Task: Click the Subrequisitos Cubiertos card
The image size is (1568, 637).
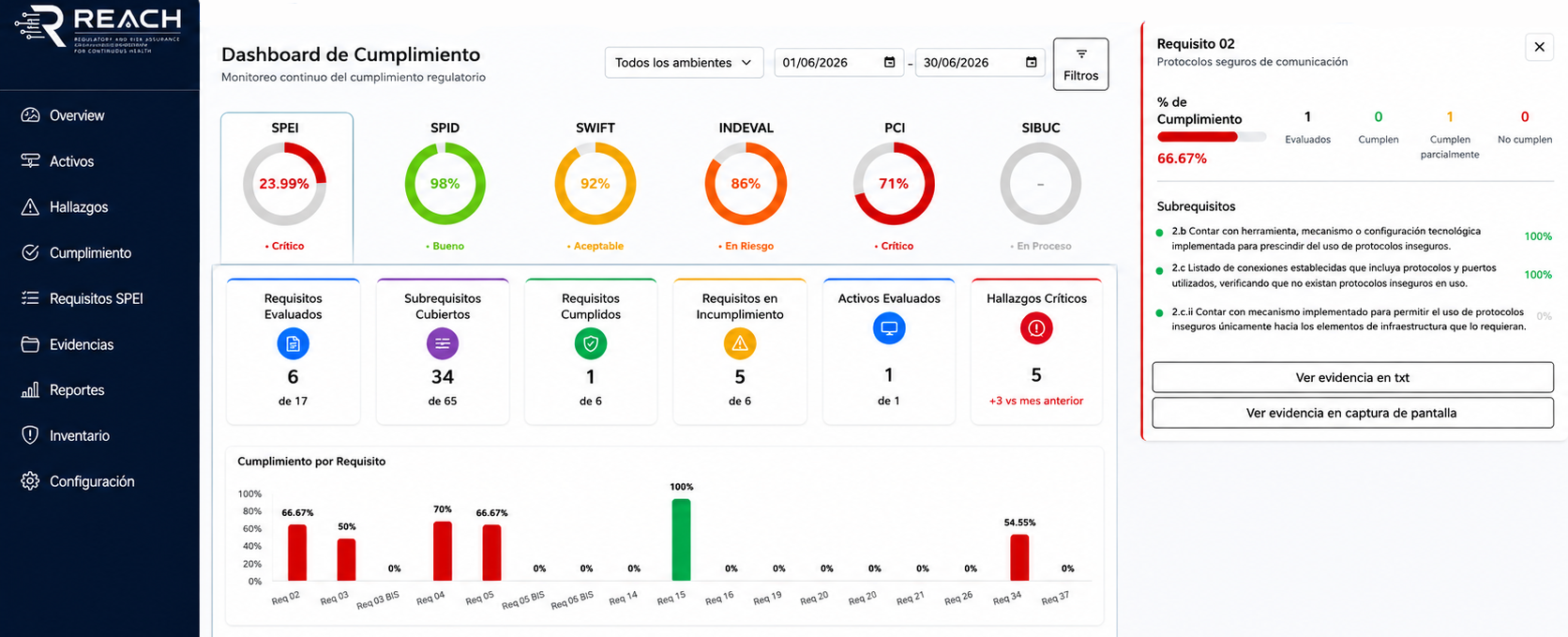Action: click(x=443, y=351)
